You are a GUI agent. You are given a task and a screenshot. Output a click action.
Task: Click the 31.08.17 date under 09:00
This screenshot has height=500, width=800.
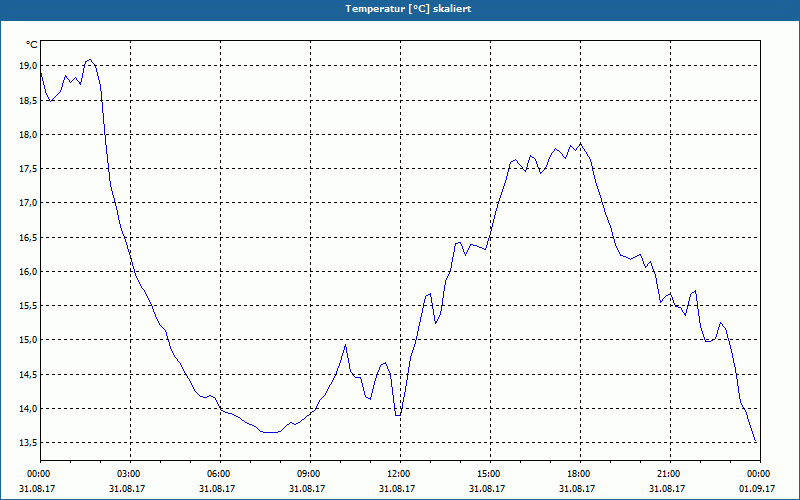[x=307, y=488]
